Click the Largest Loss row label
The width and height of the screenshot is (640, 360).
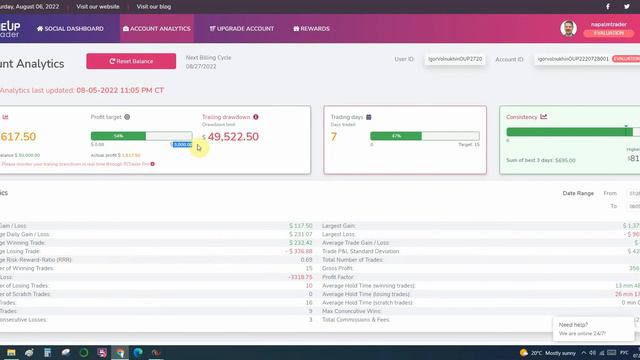click(x=339, y=234)
